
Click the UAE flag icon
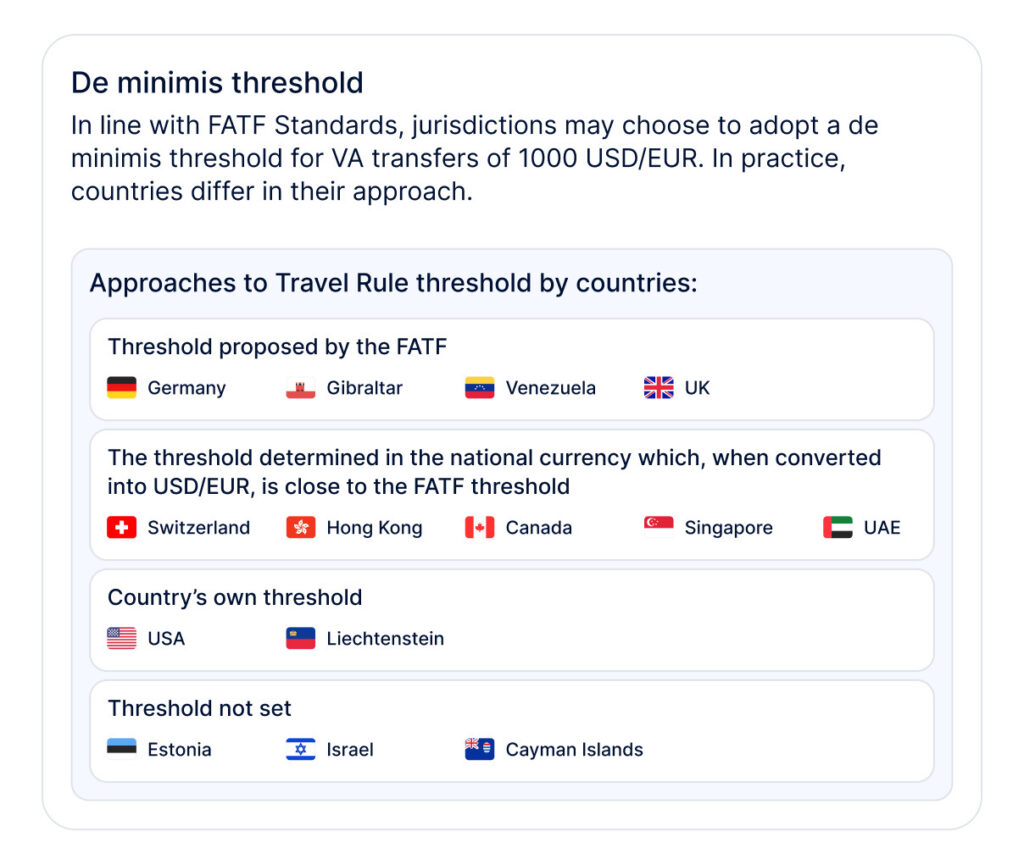(837, 527)
